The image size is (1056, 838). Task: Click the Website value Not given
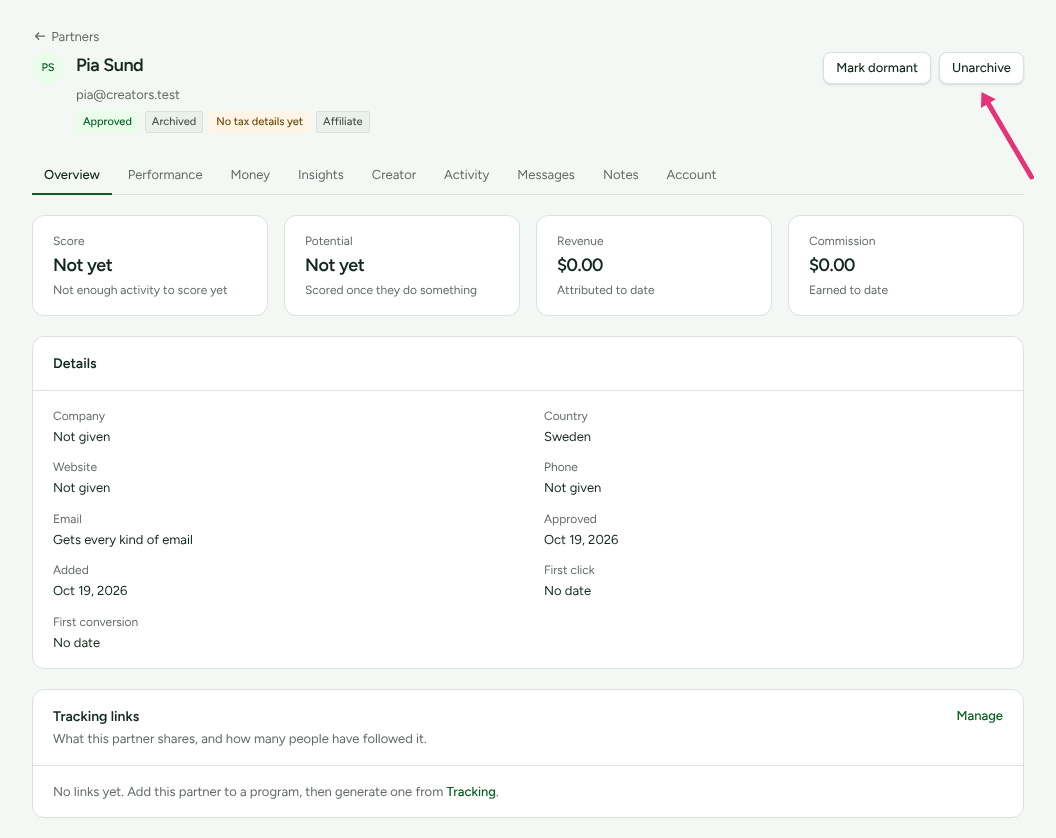81,488
